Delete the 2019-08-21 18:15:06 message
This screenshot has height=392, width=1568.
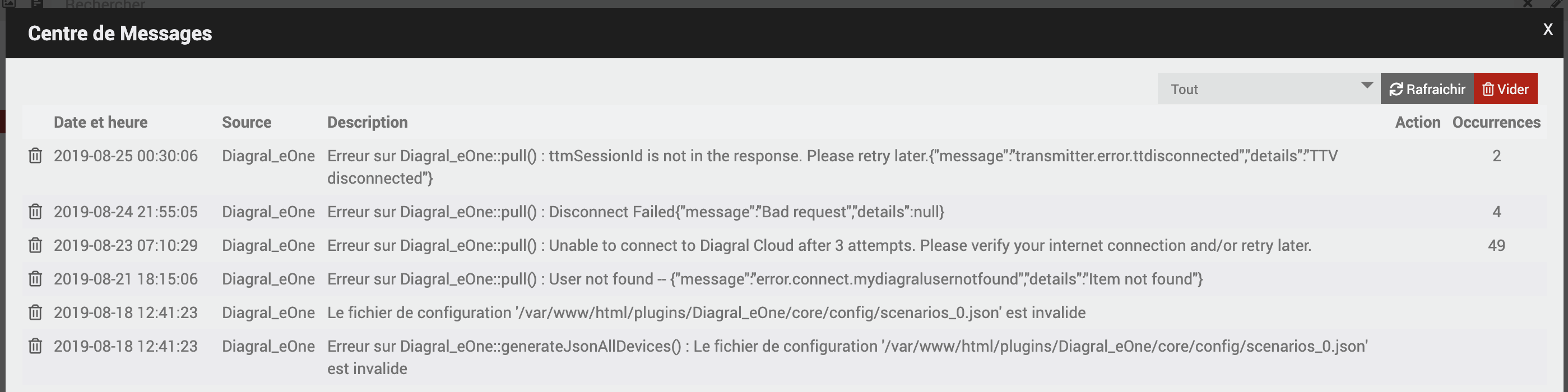pyautogui.click(x=35, y=279)
